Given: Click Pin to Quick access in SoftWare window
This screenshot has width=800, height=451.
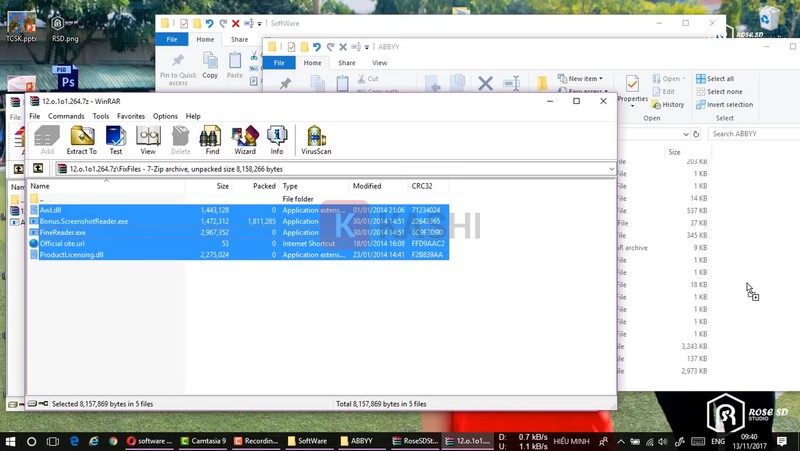Looking at the screenshot, I should (x=178, y=69).
